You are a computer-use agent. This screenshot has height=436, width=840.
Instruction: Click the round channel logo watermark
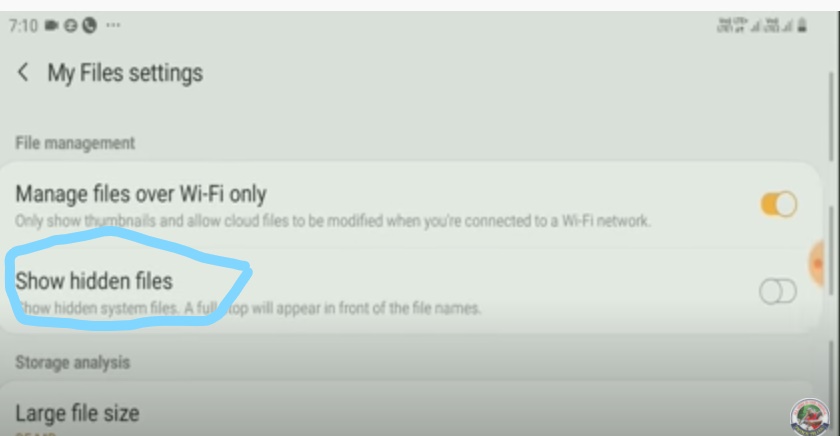point(809,417)
